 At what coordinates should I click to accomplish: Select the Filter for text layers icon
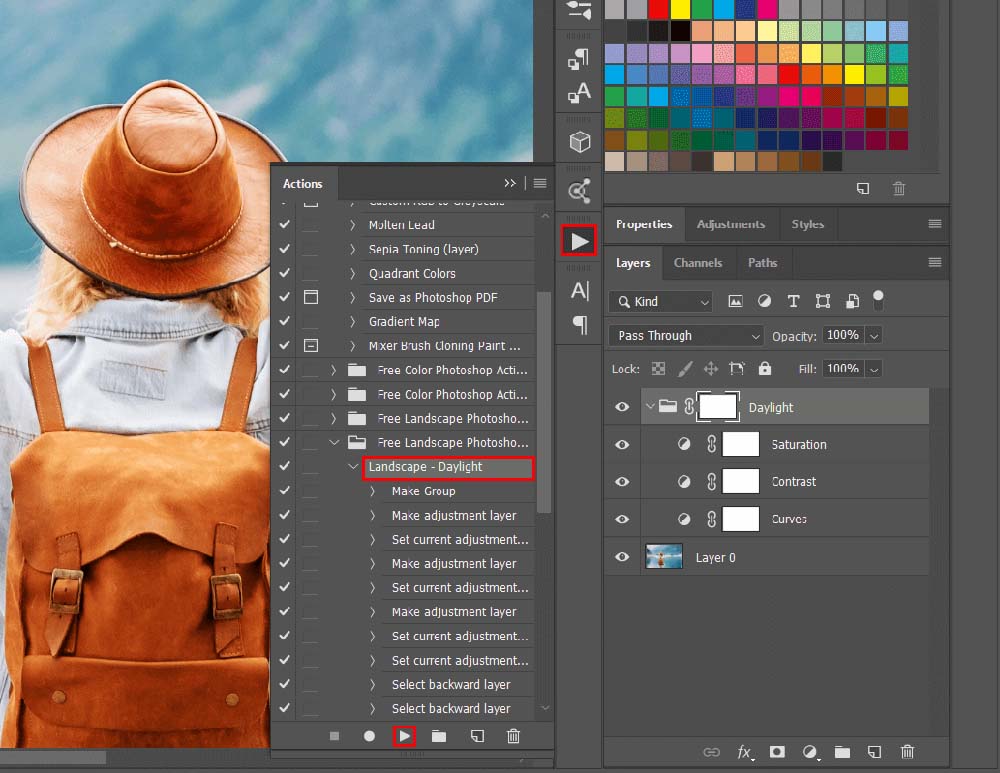pyautogui.click(x=794, y=301)
